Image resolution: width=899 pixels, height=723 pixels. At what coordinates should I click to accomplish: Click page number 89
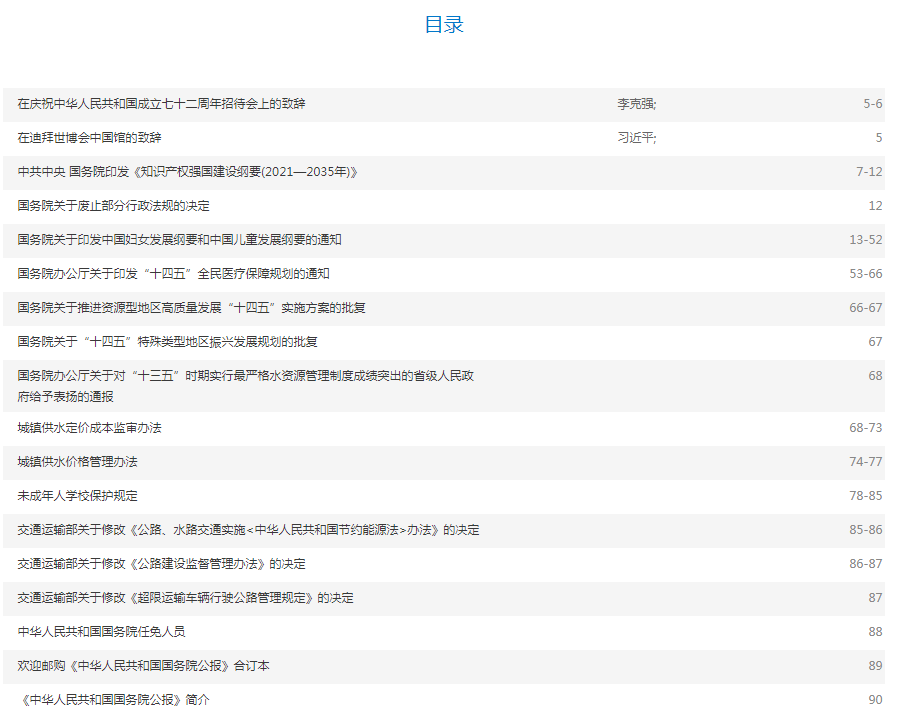[875, 666]
